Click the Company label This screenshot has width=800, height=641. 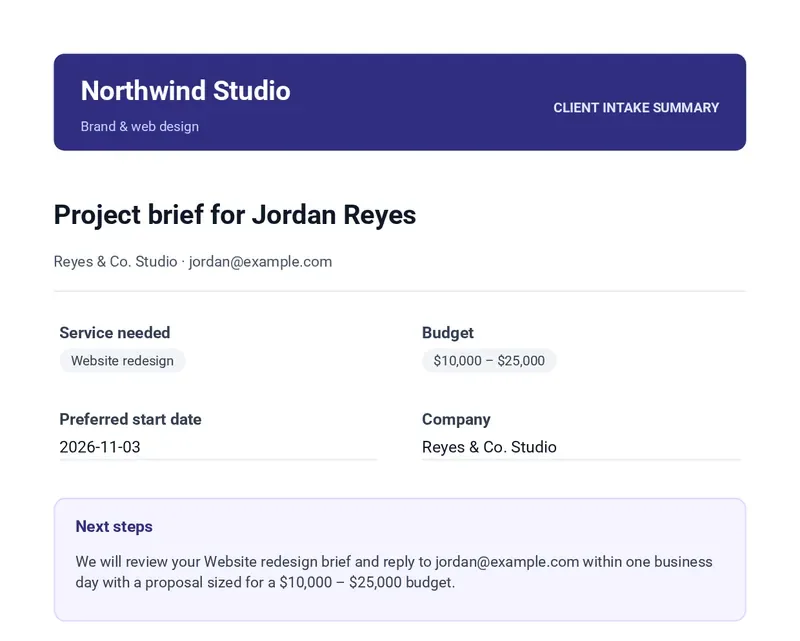tap(456, 420)
